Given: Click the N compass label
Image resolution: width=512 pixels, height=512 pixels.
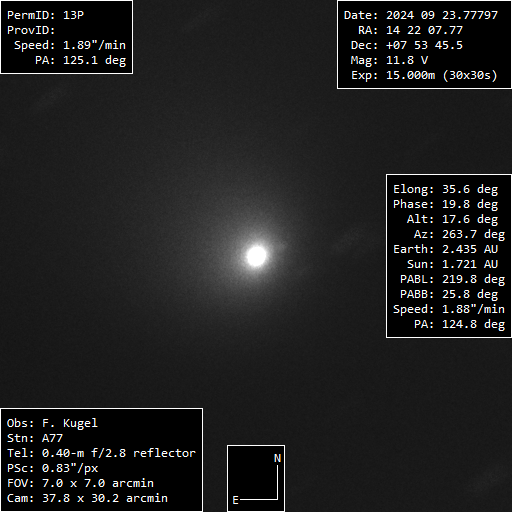Looking at the screenshot, I should coord(277,458).
